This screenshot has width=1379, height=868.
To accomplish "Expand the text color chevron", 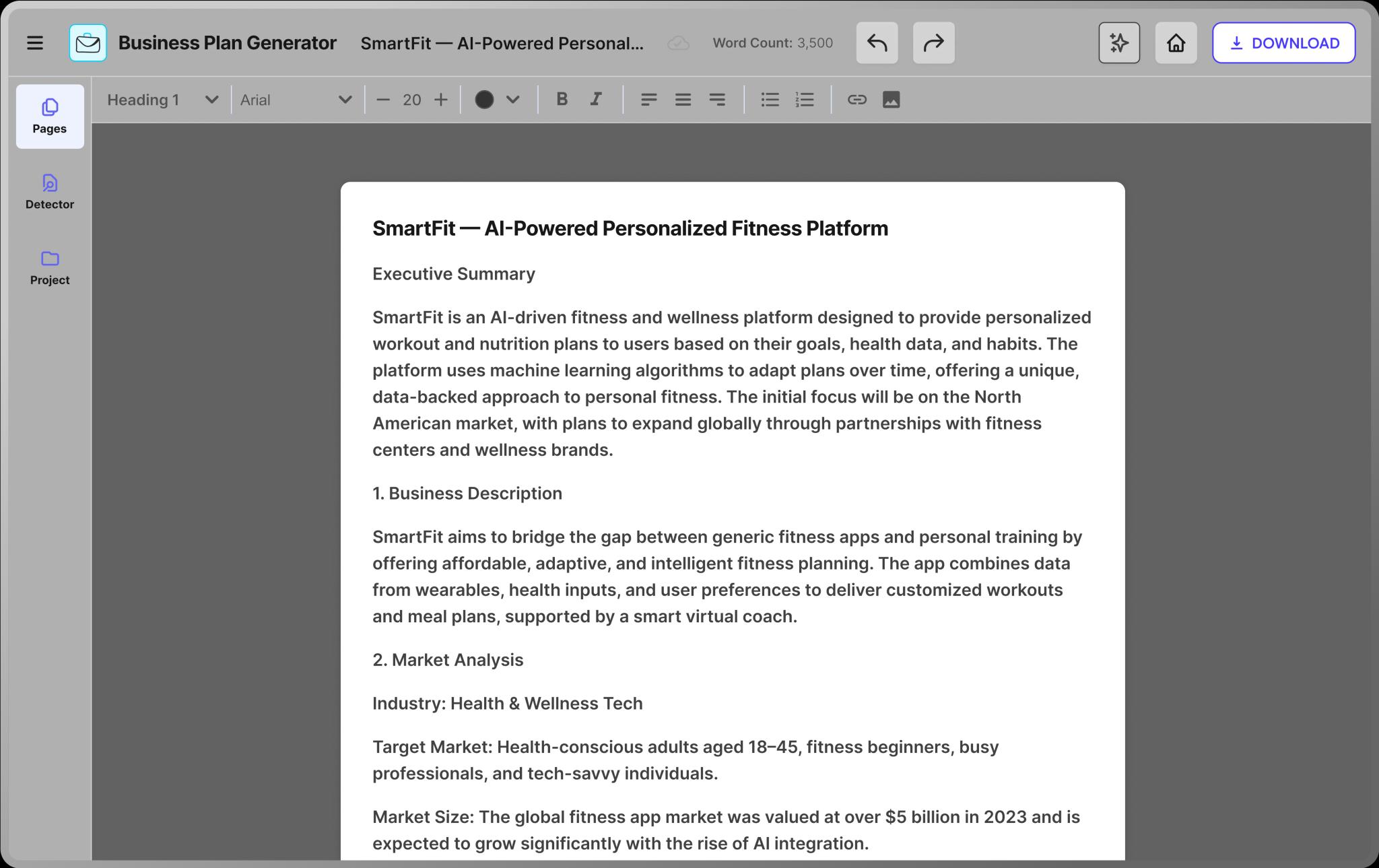I will [513, 100].
